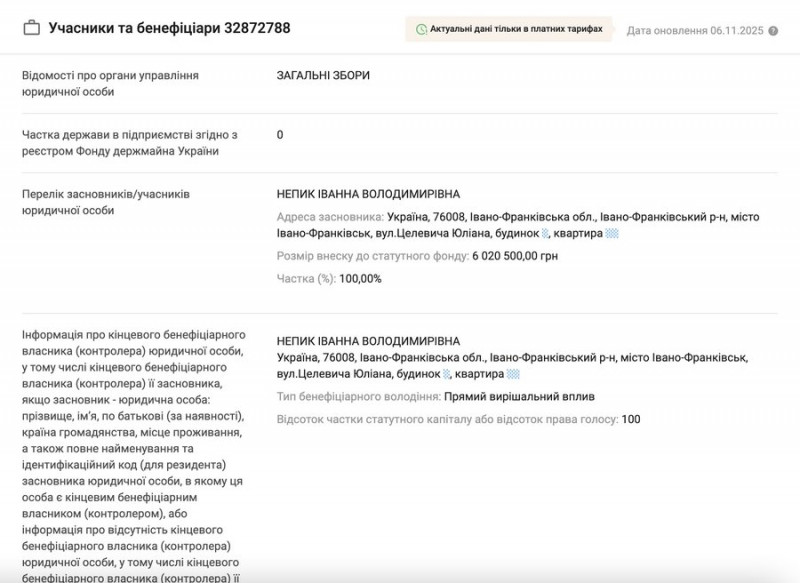Image resolution: width=800 pixels, height=583 pixels.
Task: Open the beneficiary name in the beneficial owner section
Action: tap(368, 341)
